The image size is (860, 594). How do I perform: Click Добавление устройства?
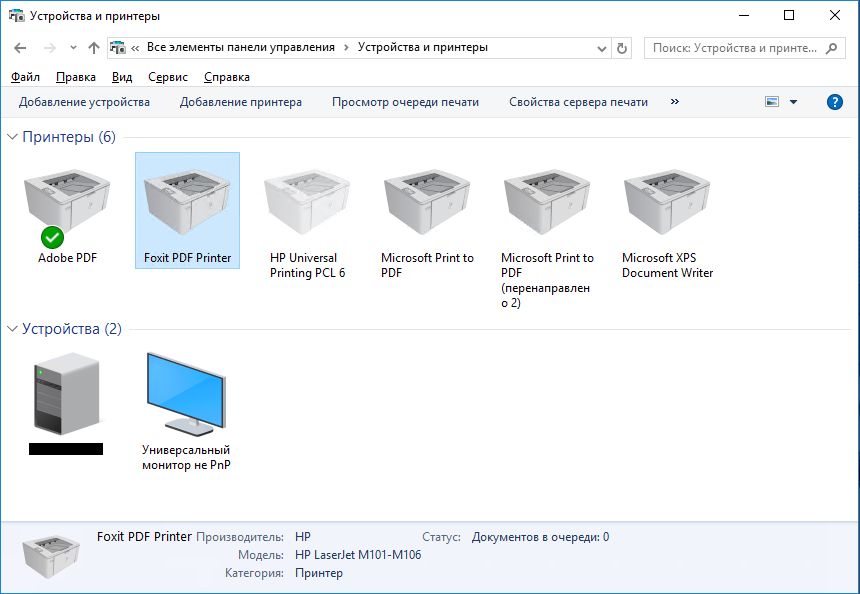84,102
